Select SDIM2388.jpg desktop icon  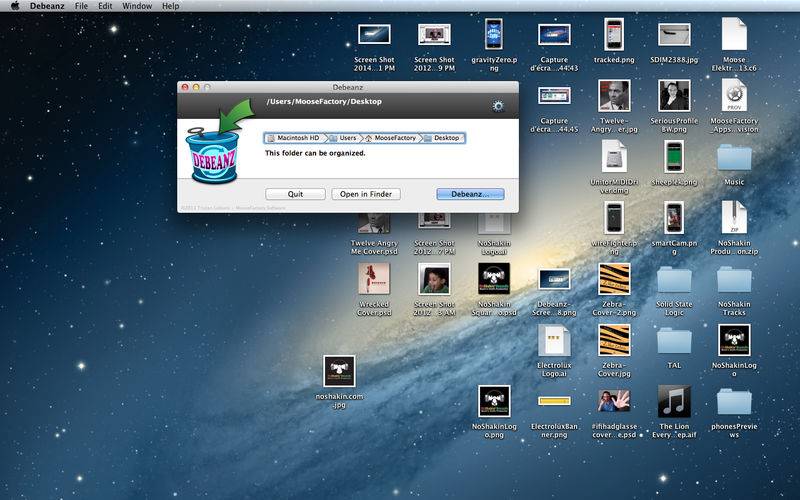point(674,35)
